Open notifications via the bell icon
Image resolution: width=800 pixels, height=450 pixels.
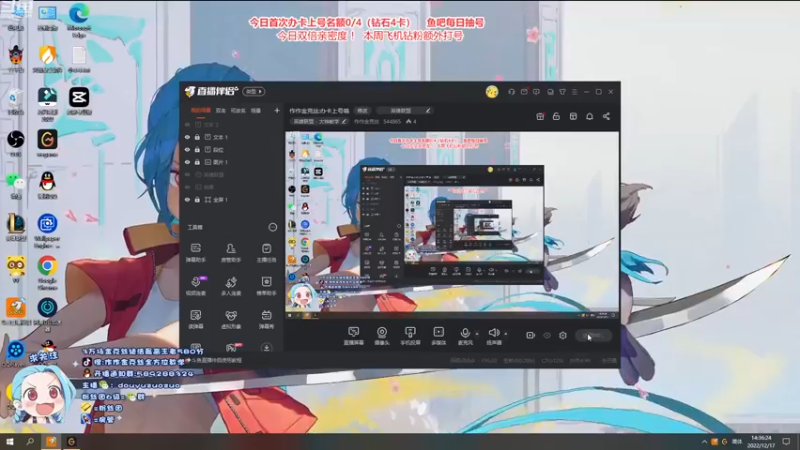[589, 116]
